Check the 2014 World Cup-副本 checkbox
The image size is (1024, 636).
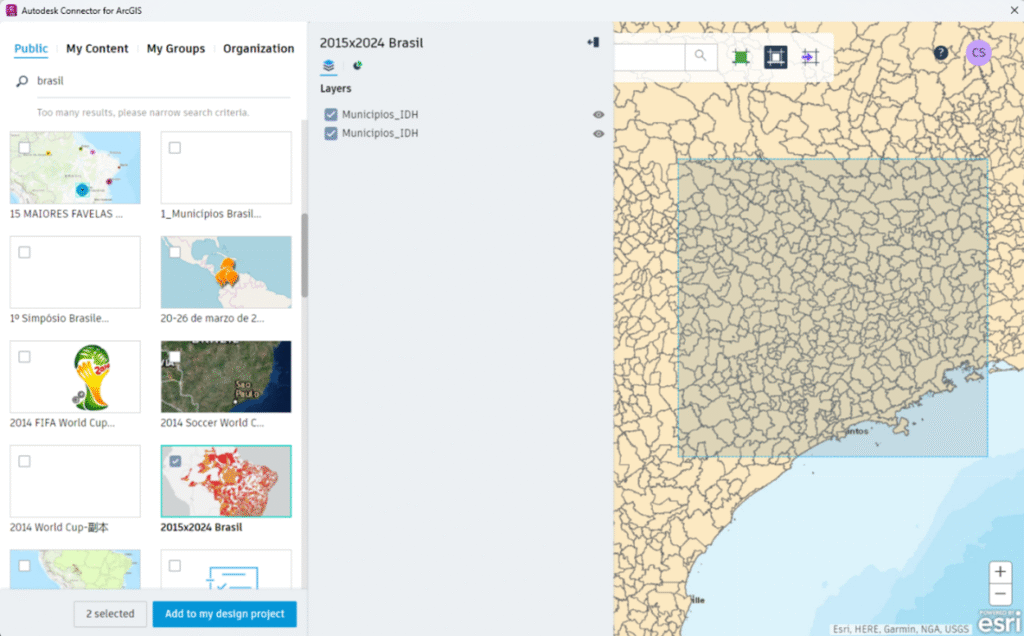24,461
